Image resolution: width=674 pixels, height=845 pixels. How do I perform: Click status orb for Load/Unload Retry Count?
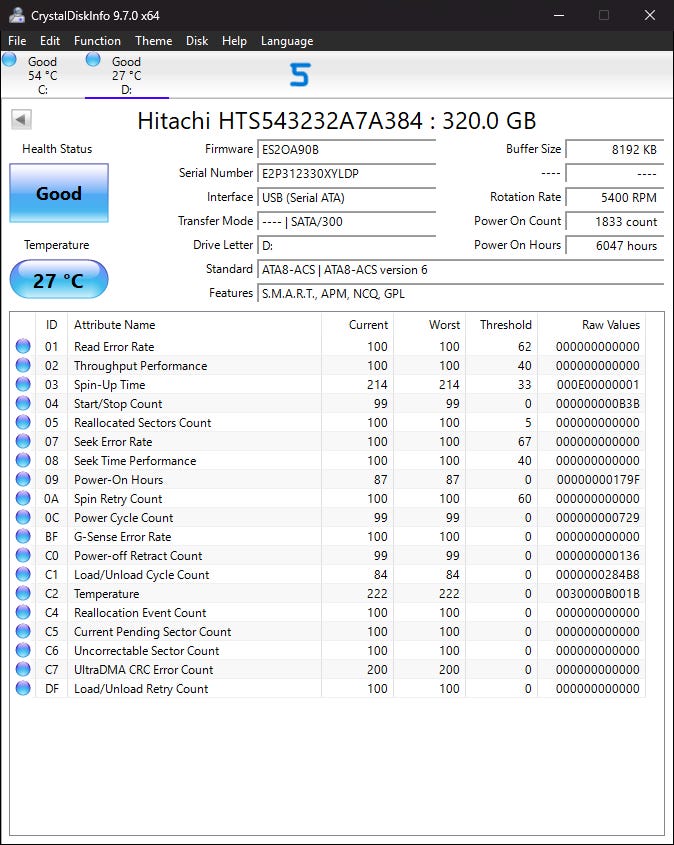pyautogui.click(x=23, y=688)
